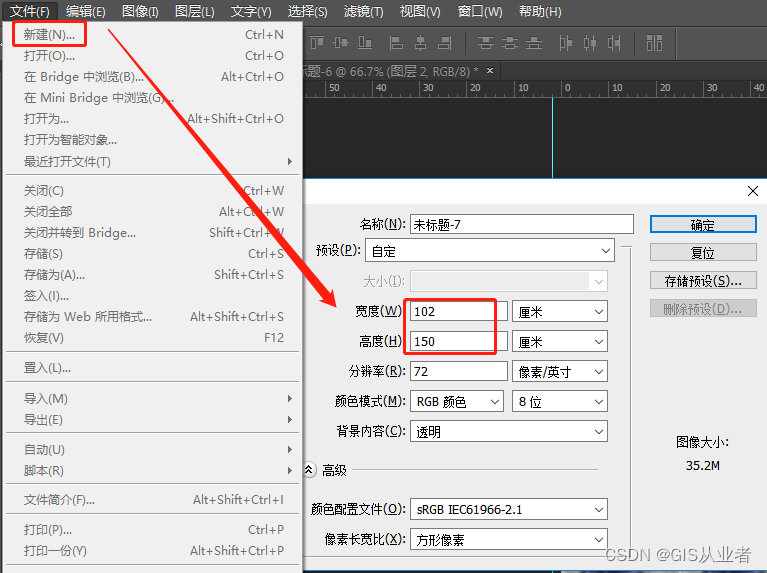Click the Align Vertical Centers icon
The width and height of the screenshot is (767, 573).
341,43
